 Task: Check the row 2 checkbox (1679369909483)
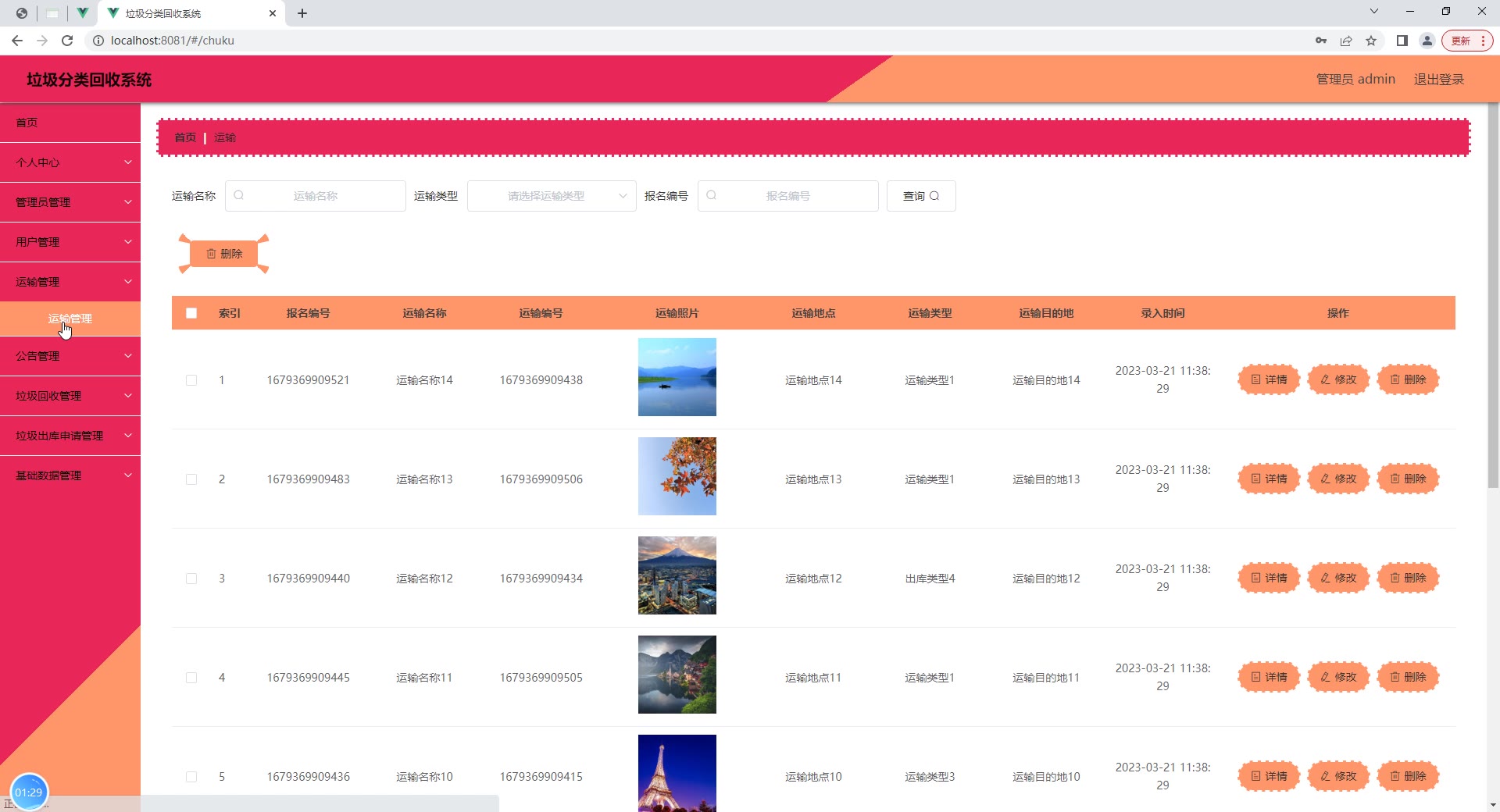[191, 479]
